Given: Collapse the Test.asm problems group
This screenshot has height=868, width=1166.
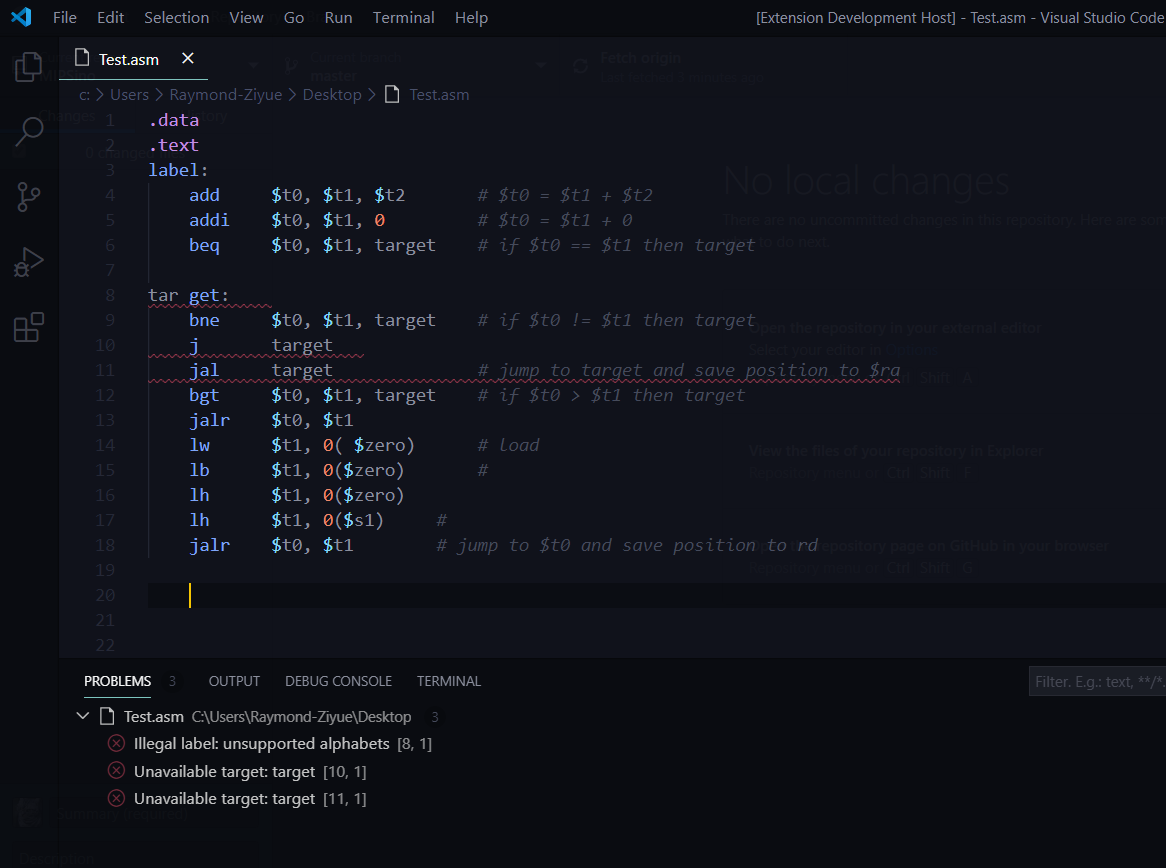Looking at the screenshot, I should [83, 716].
